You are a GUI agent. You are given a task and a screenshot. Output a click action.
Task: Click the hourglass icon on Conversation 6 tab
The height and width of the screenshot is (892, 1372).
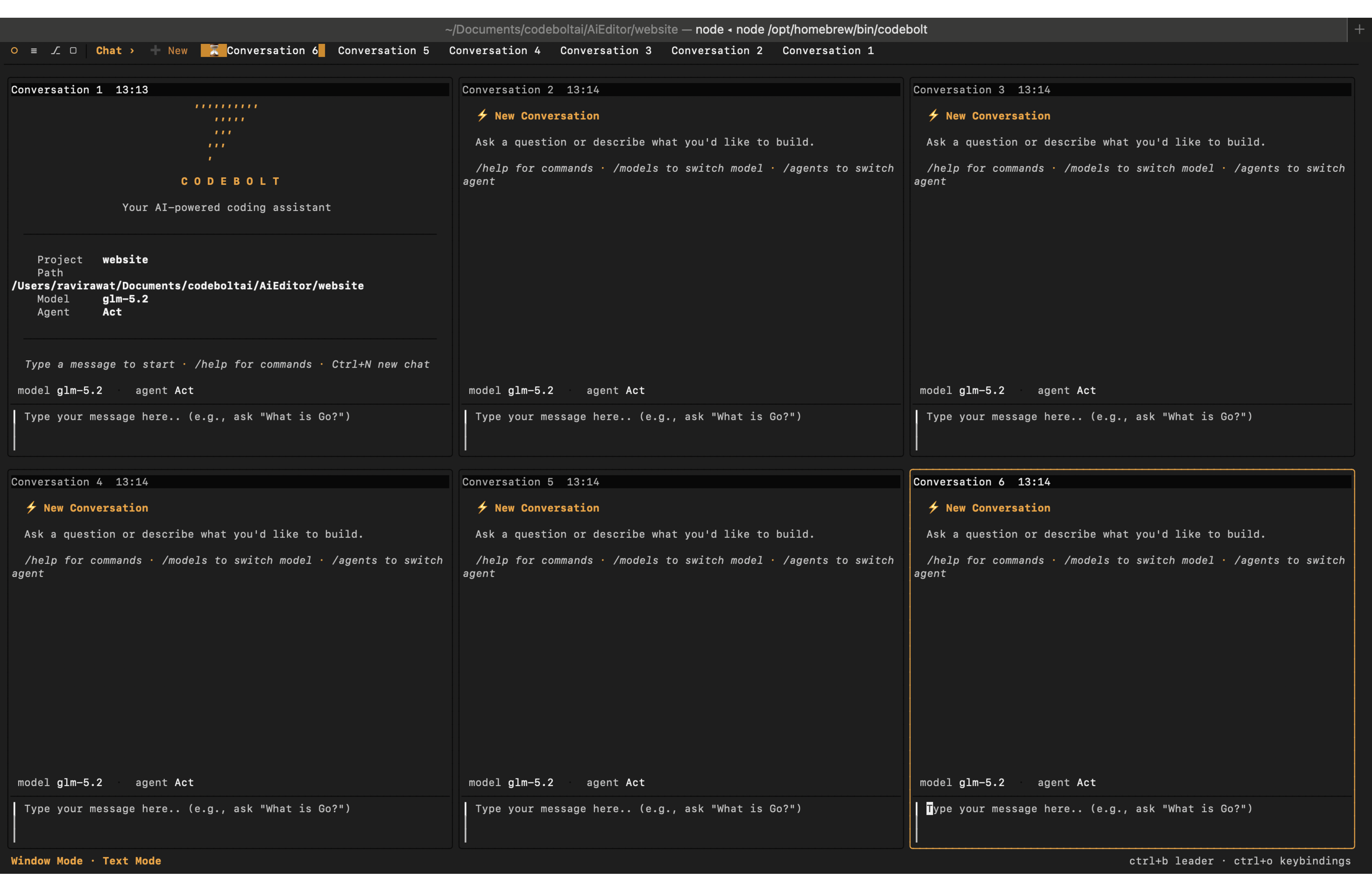213,51
